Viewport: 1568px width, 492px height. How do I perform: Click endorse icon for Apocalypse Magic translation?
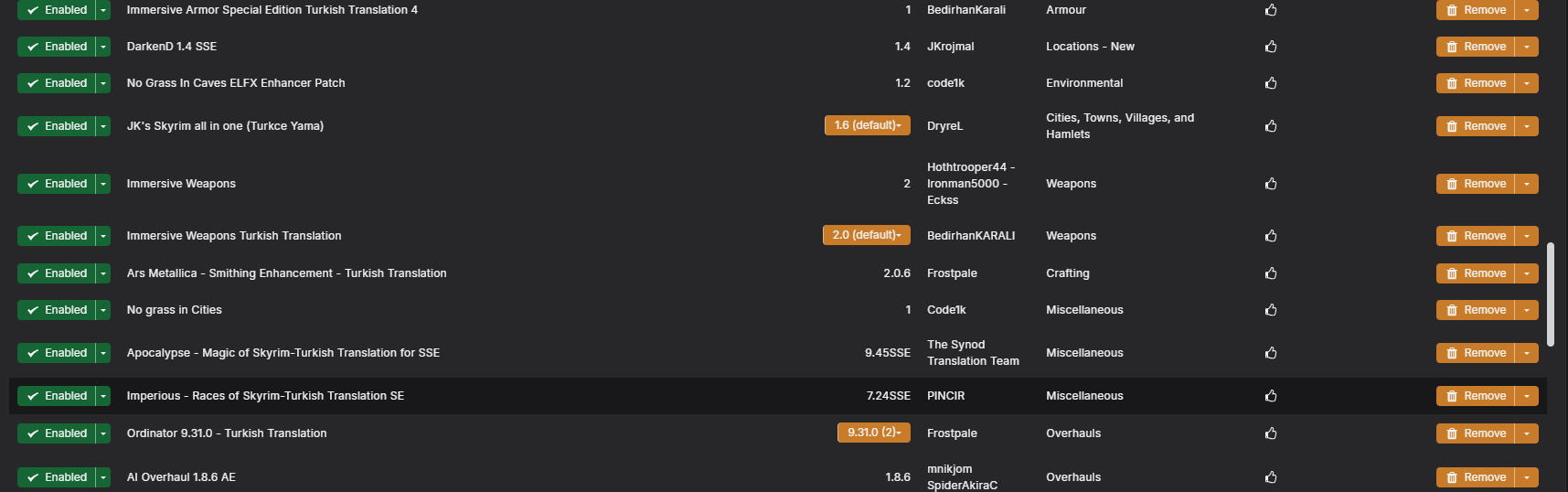pyautogui.click(x=1271, y=353)
